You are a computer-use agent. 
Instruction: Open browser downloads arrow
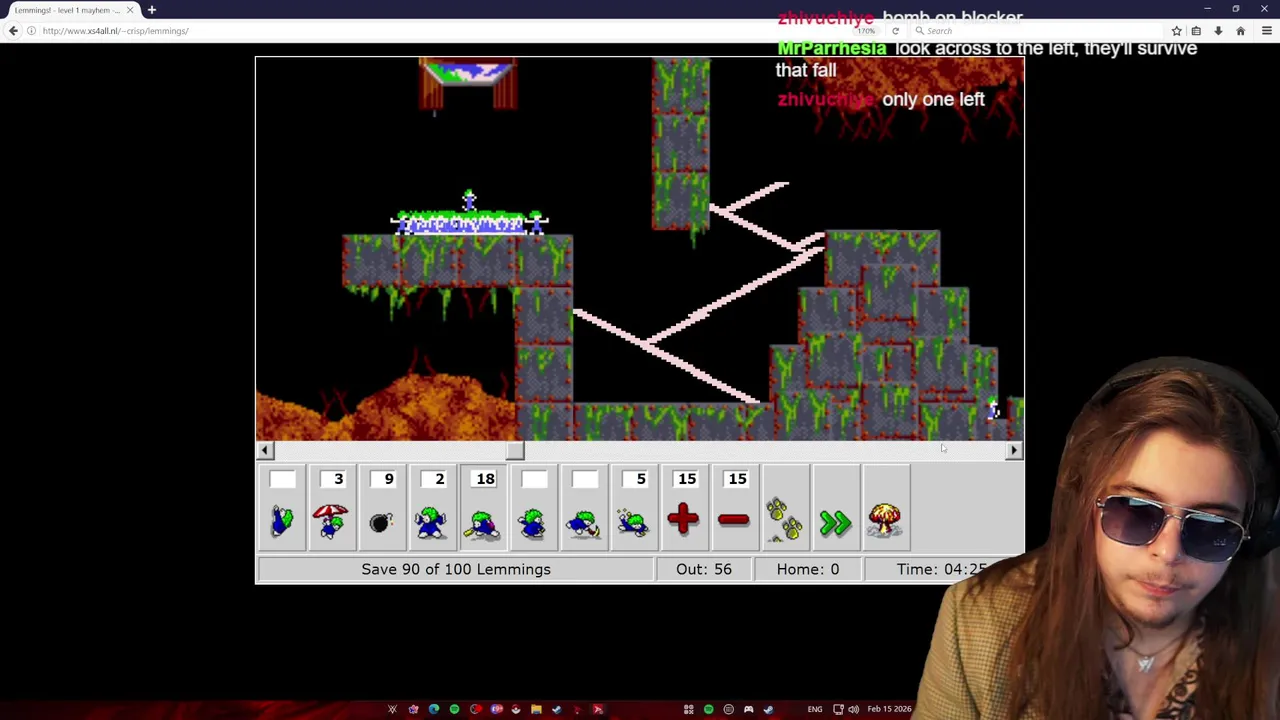point(1218,31)
